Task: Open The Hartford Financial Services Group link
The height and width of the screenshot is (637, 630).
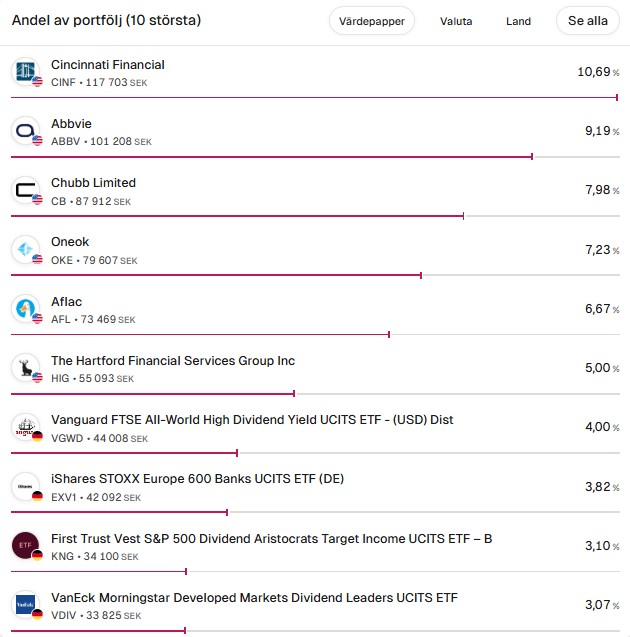Action: coord(173,361)
